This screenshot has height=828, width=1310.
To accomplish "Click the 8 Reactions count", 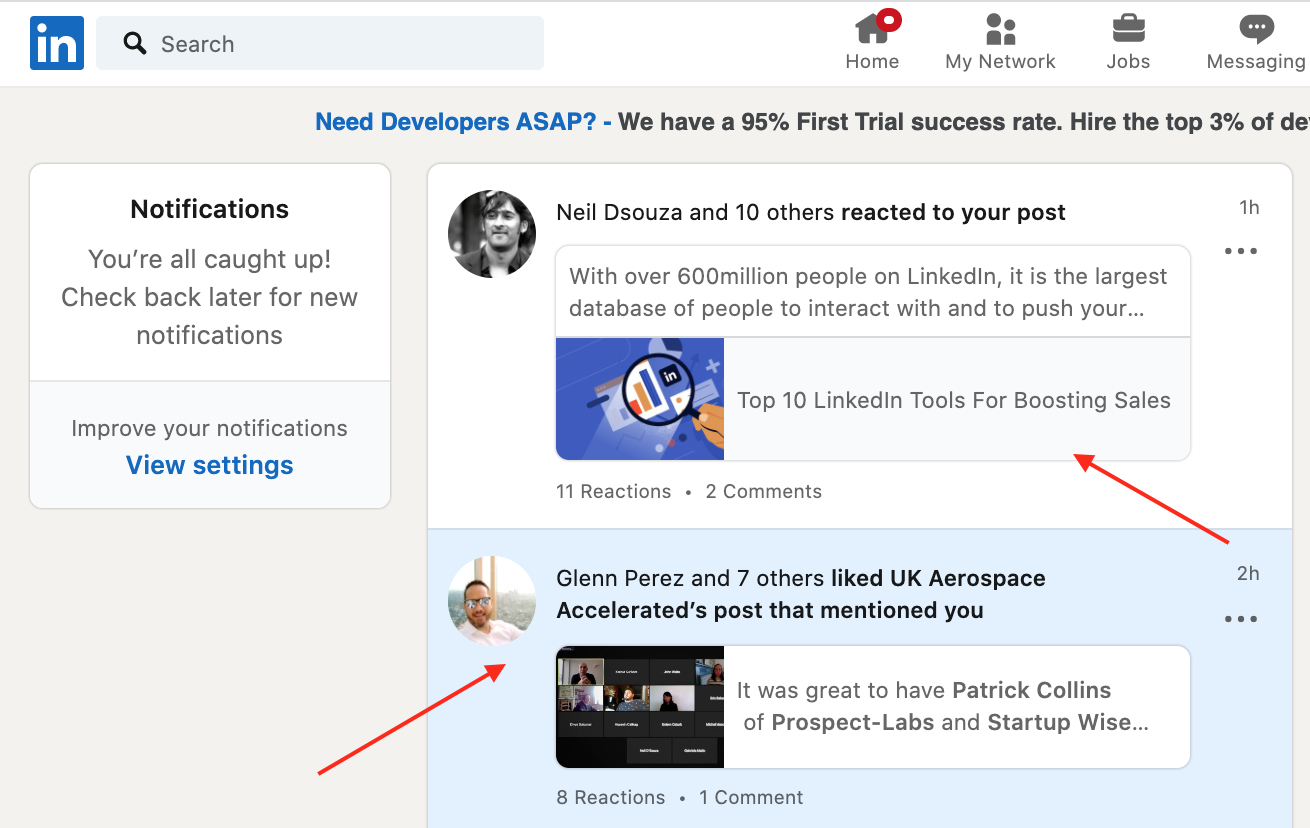I will (611, 797).
